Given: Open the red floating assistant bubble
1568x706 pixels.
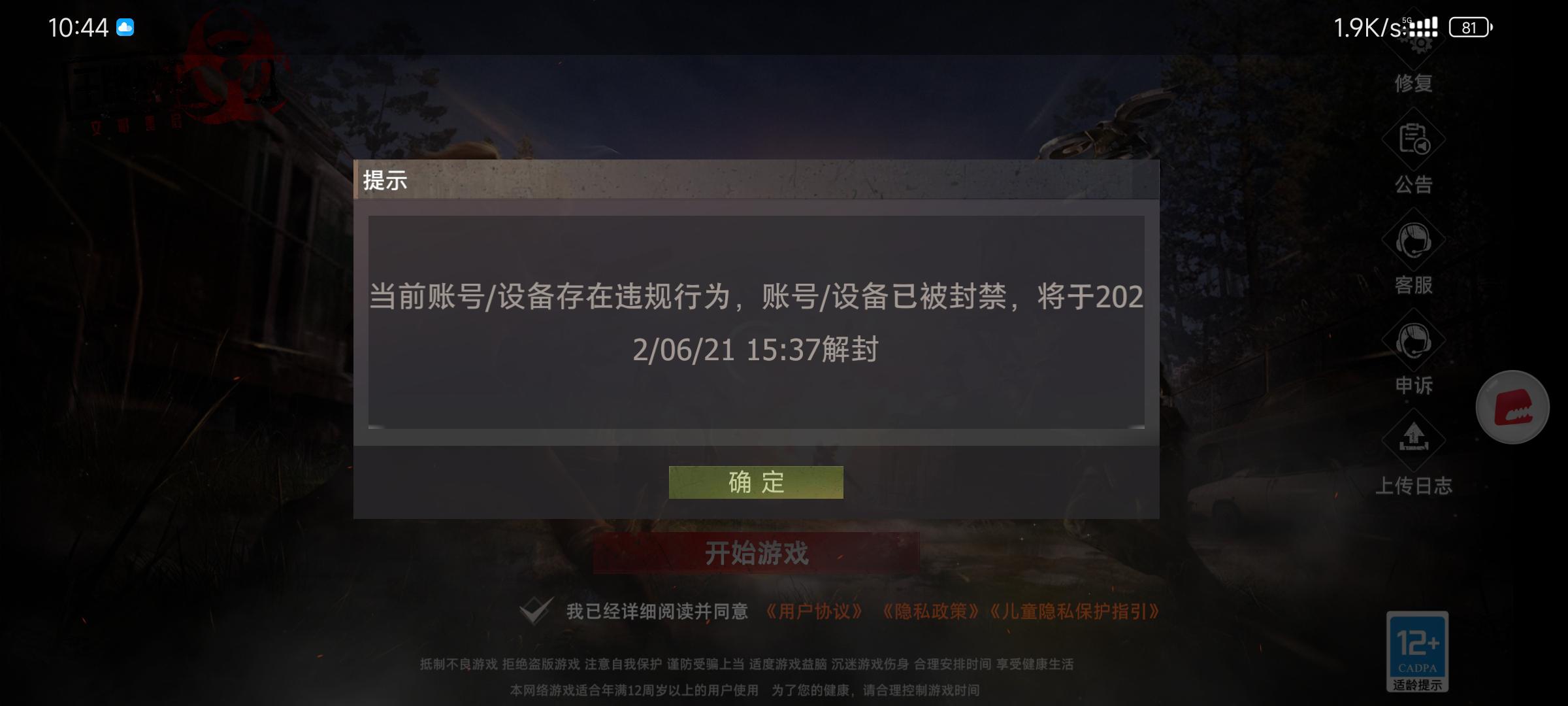Looking at the screenshot, I should [x=1512, y=407].
